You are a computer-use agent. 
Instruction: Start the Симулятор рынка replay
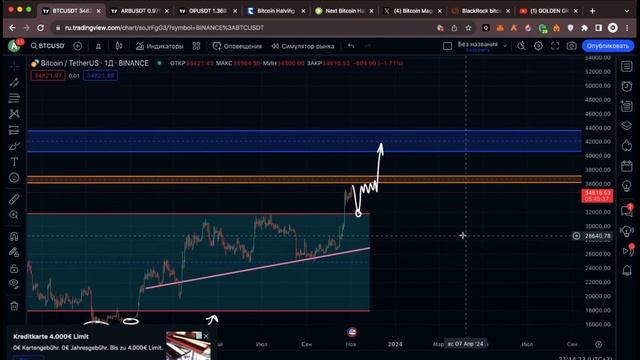303,46
